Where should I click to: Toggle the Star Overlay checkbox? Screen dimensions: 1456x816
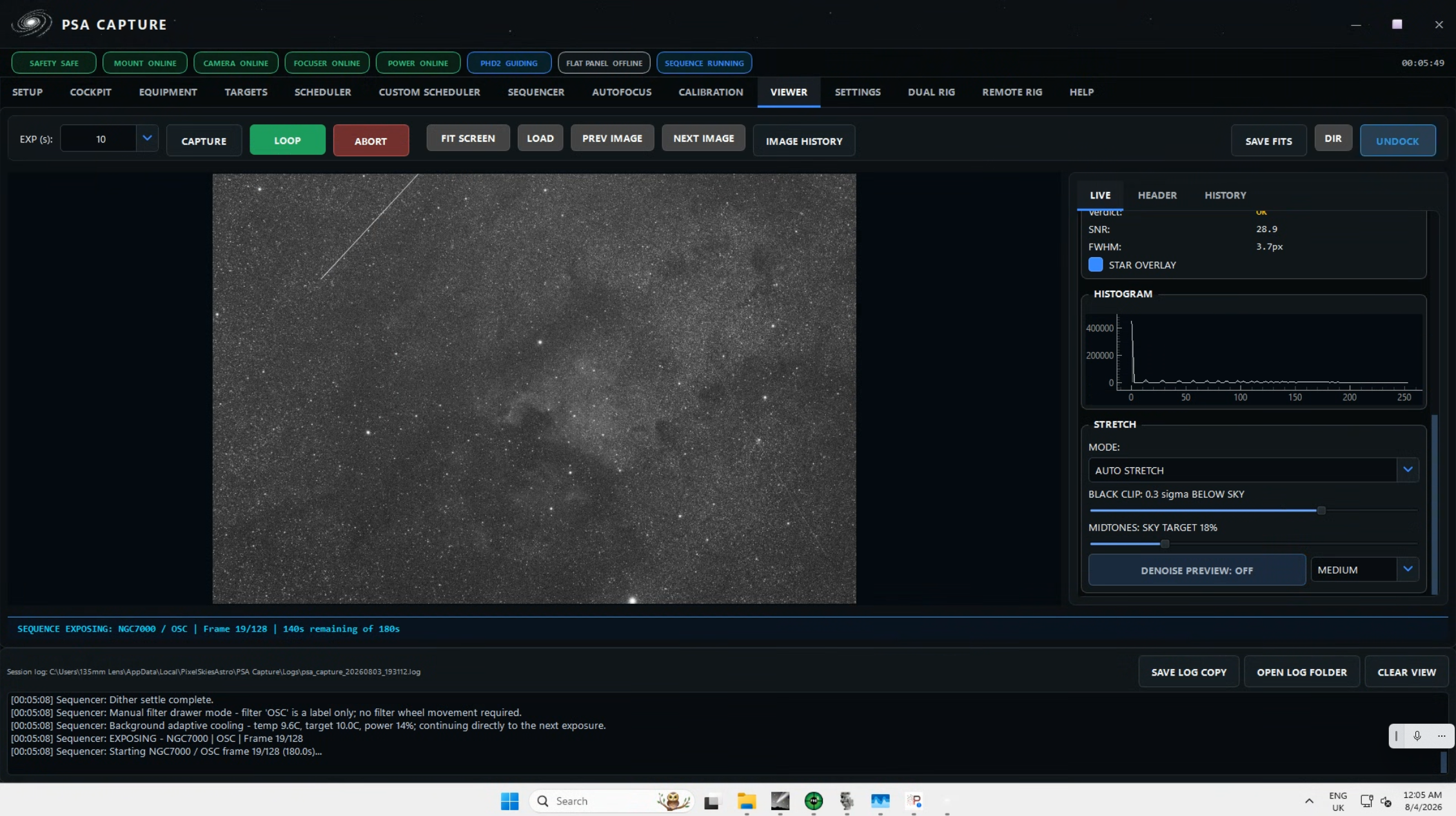[1096, 265]
